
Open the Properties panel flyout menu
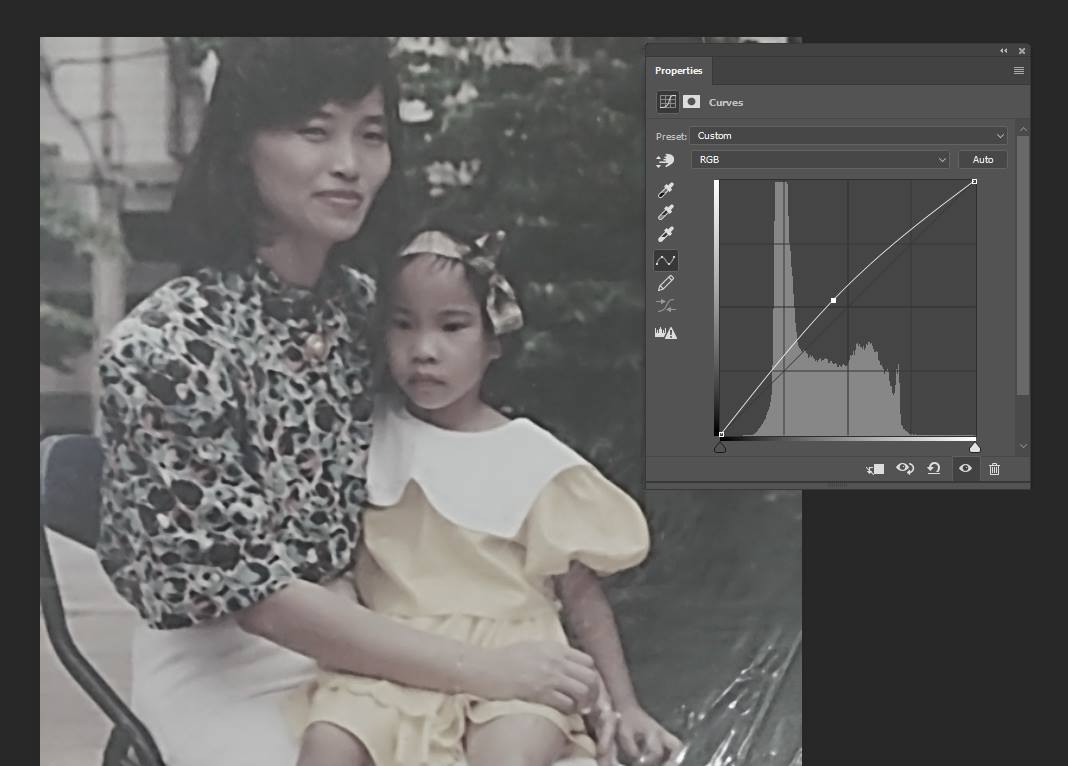(1018, 71)
